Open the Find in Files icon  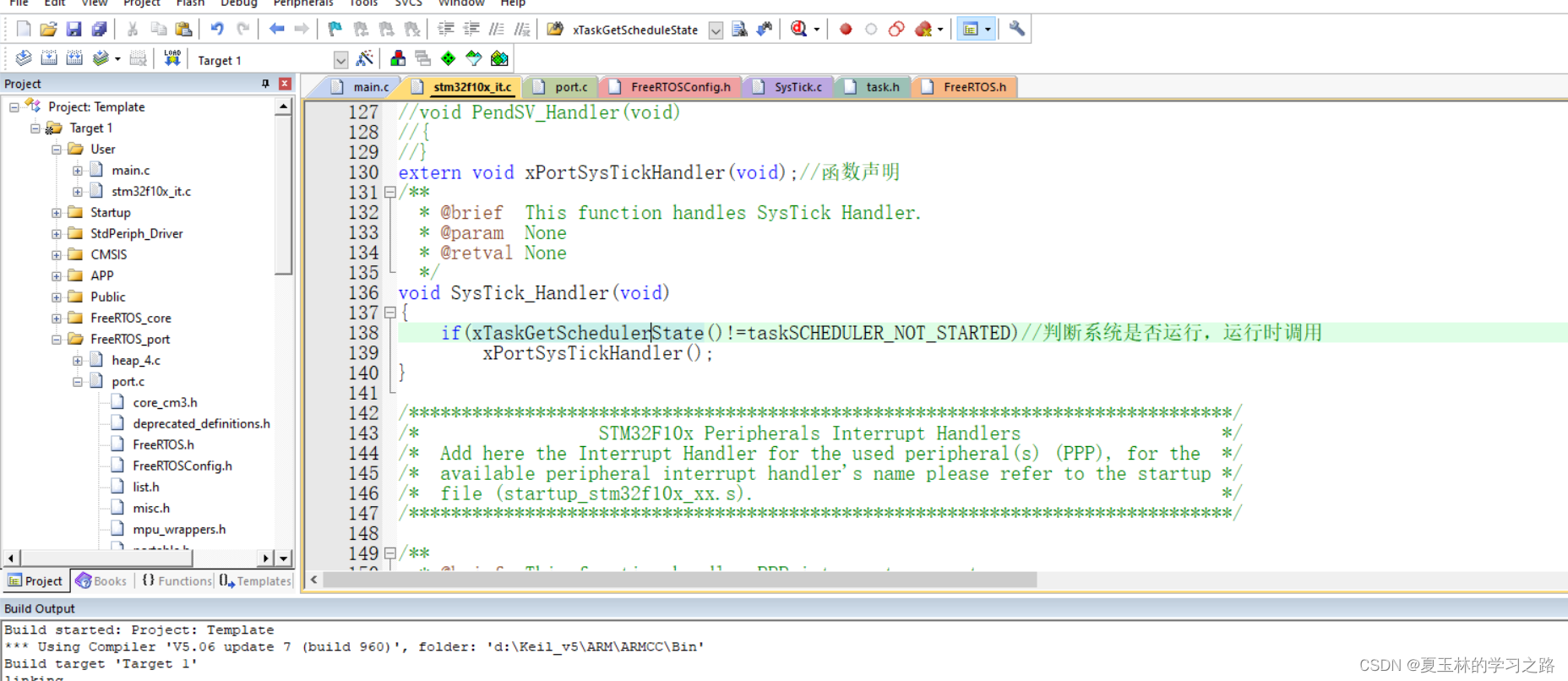point(555,30)
